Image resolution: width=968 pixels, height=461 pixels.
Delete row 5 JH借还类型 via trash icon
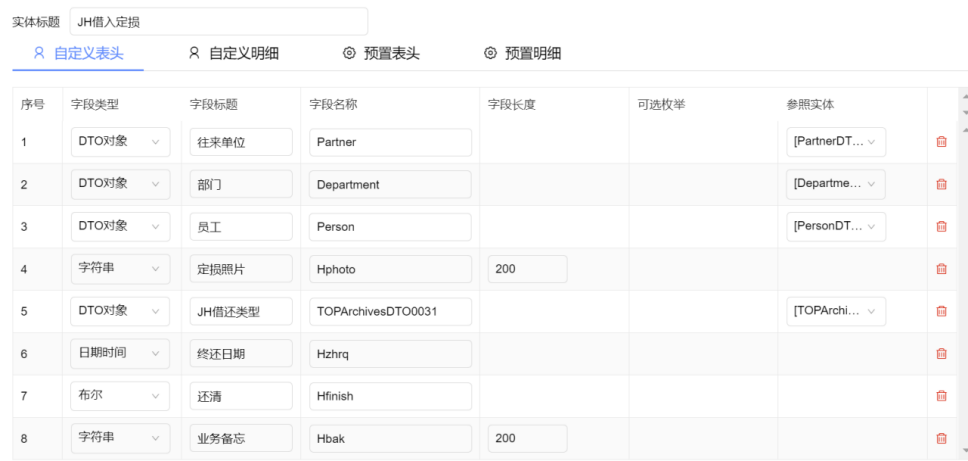941,311
